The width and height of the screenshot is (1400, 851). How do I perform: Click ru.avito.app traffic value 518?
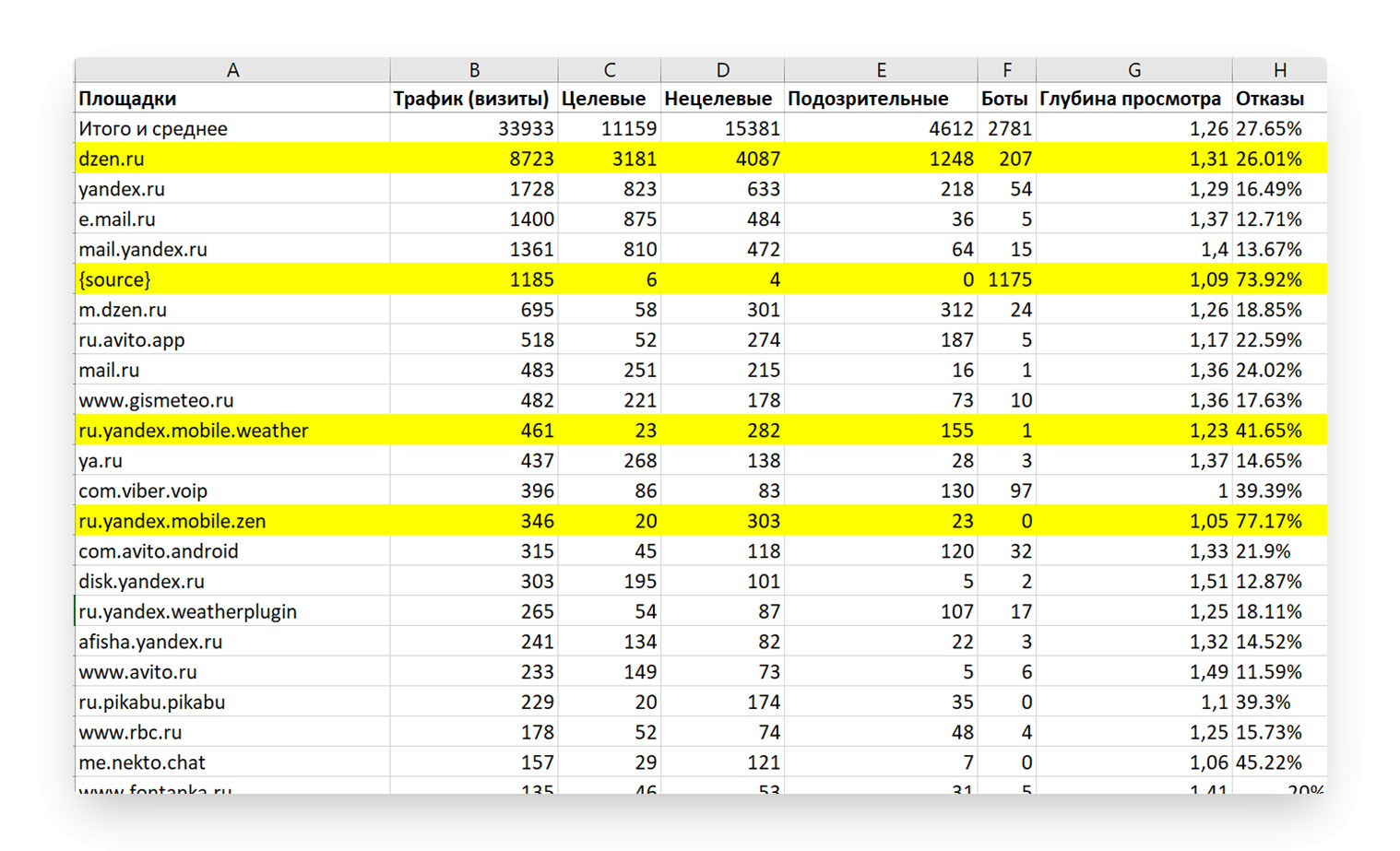(474, 339)
